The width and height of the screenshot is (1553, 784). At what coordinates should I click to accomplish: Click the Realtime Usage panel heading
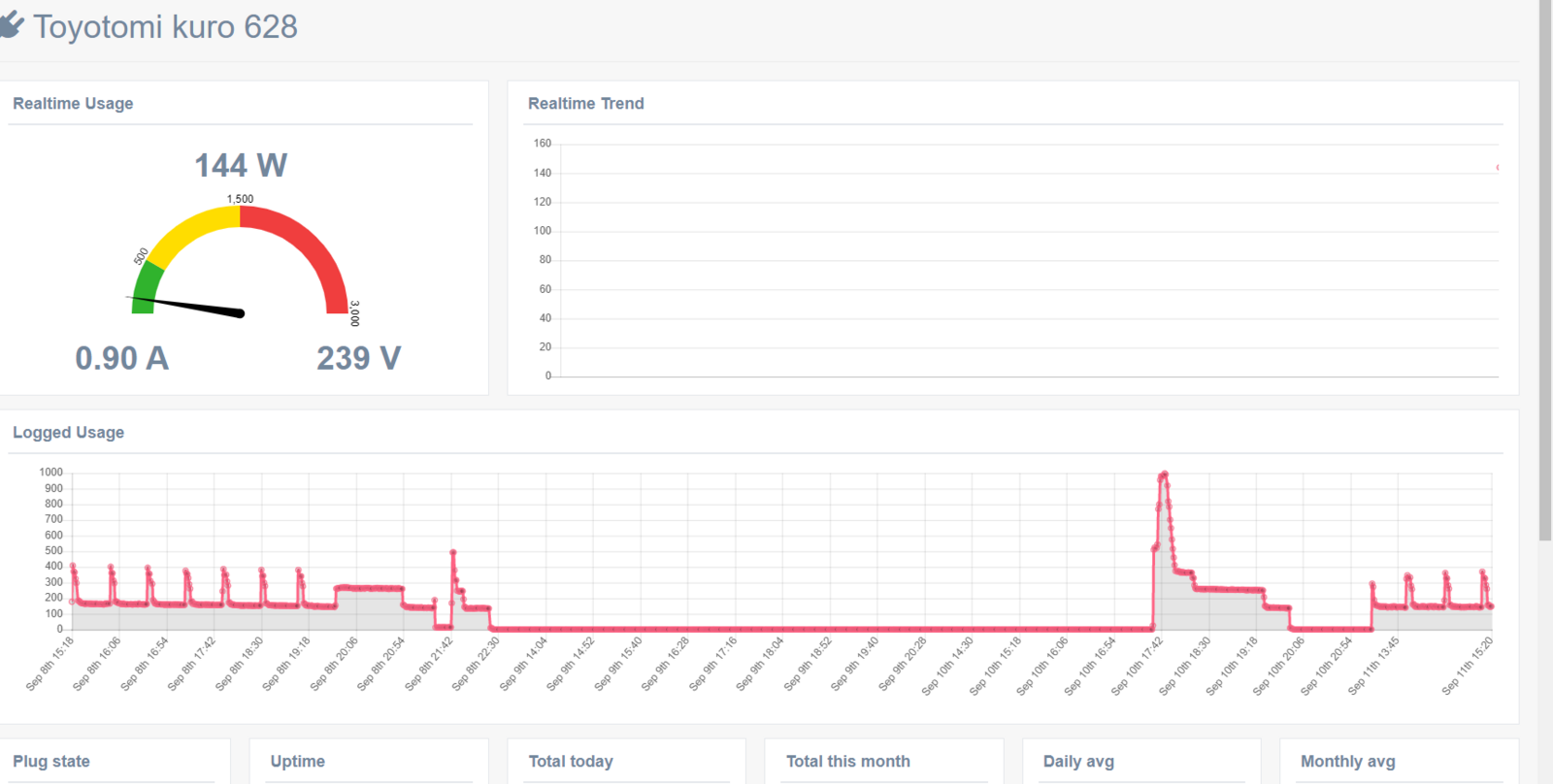[x=73, y=104]
